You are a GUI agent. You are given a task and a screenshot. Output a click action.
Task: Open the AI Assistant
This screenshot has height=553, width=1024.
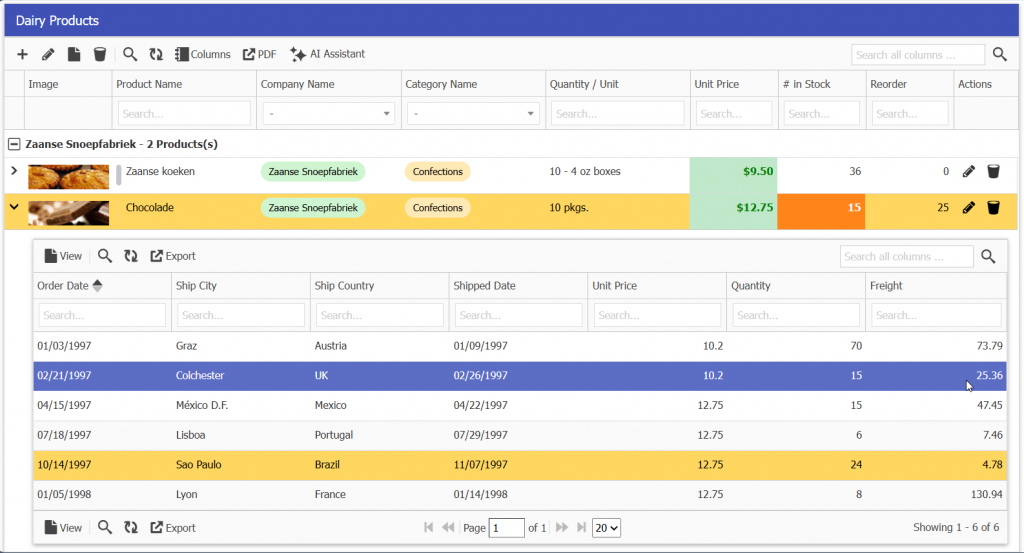(327, 54)
